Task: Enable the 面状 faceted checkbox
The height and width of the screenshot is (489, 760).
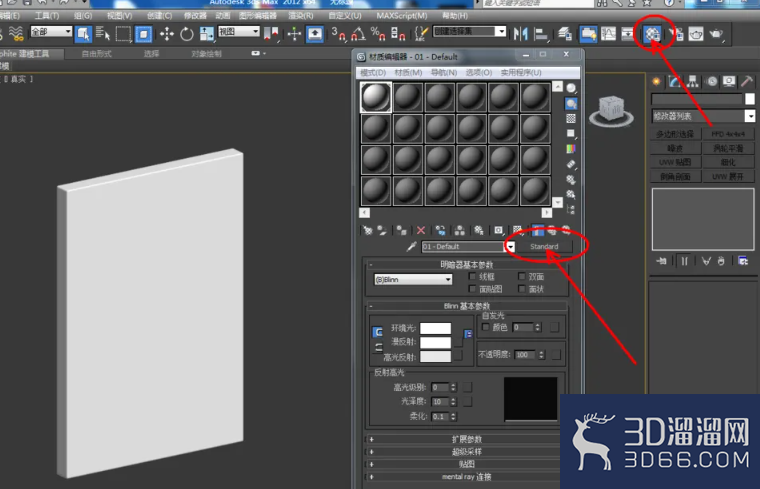Action: [522, 289]
